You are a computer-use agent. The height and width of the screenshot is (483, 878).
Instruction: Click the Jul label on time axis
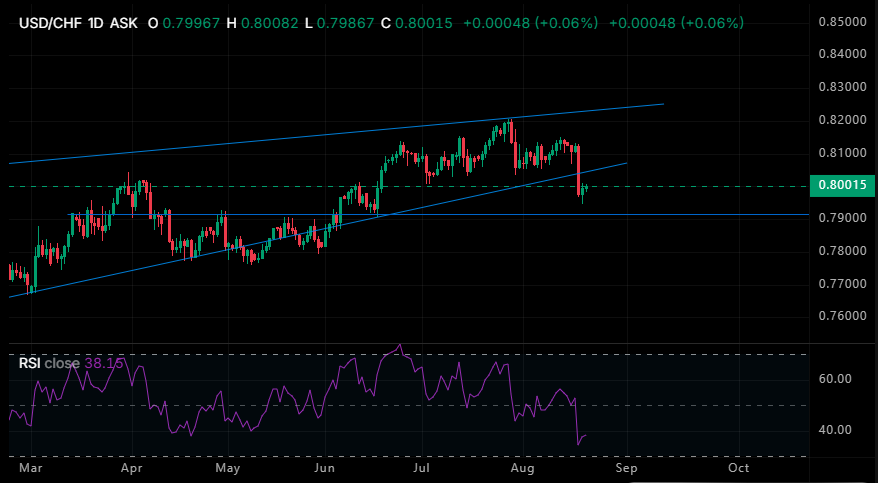tap(420, 467)
